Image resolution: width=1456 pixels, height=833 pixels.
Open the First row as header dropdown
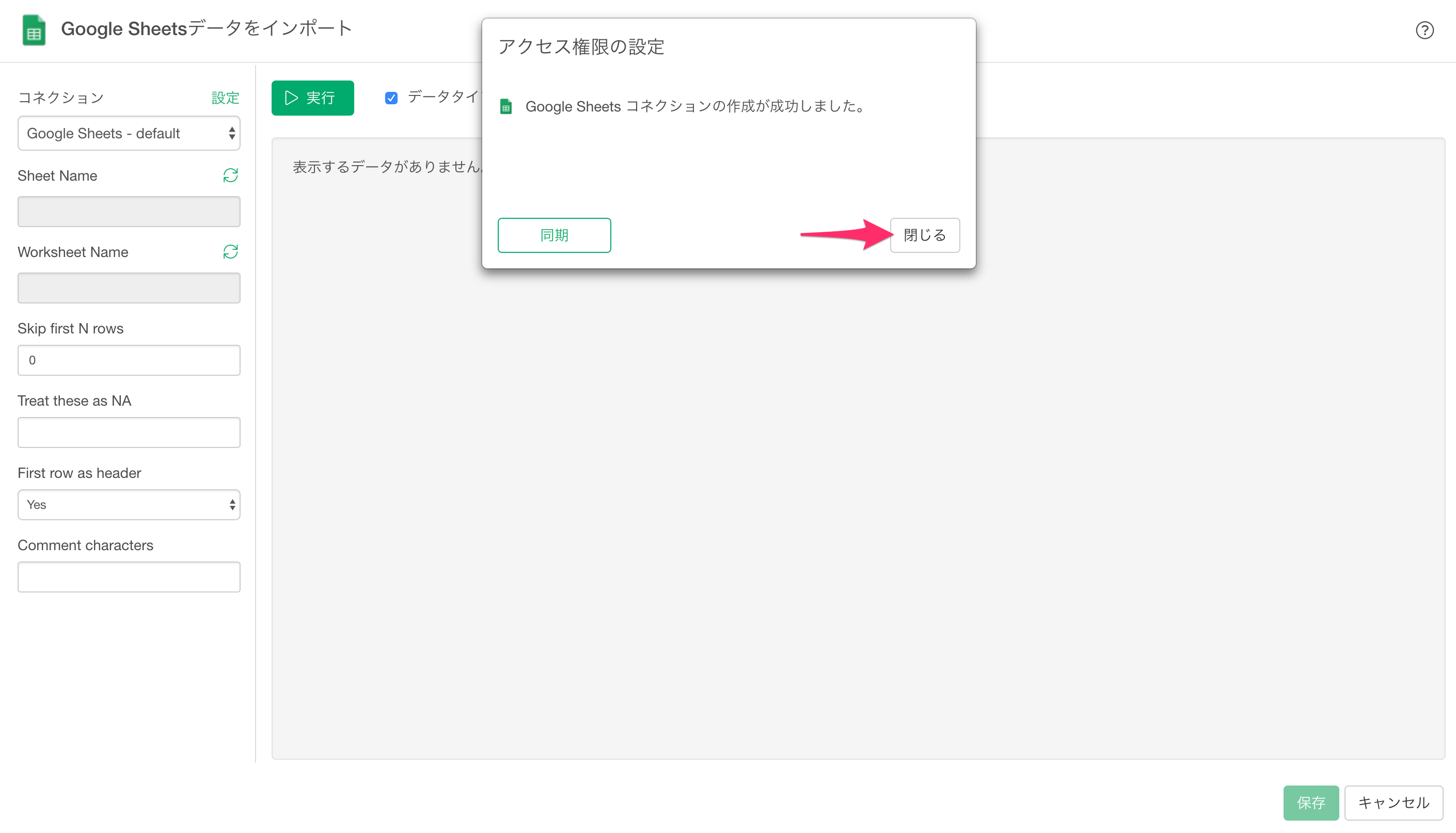(129, 505)
